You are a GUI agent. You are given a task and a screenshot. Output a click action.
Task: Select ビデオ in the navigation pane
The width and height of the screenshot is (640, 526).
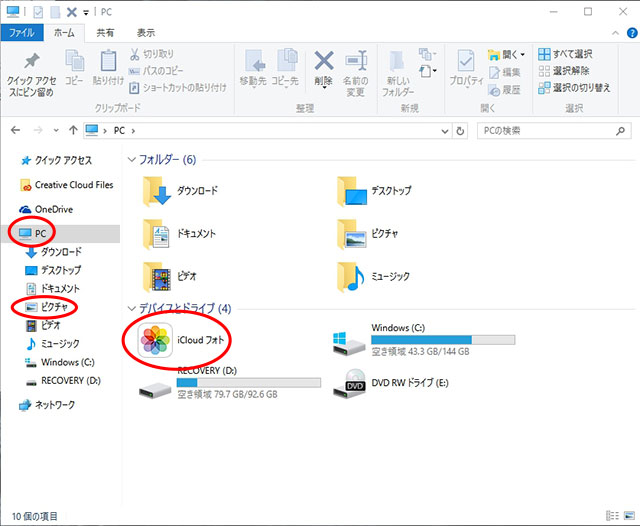pyautogui.click(x=43, y=325)
